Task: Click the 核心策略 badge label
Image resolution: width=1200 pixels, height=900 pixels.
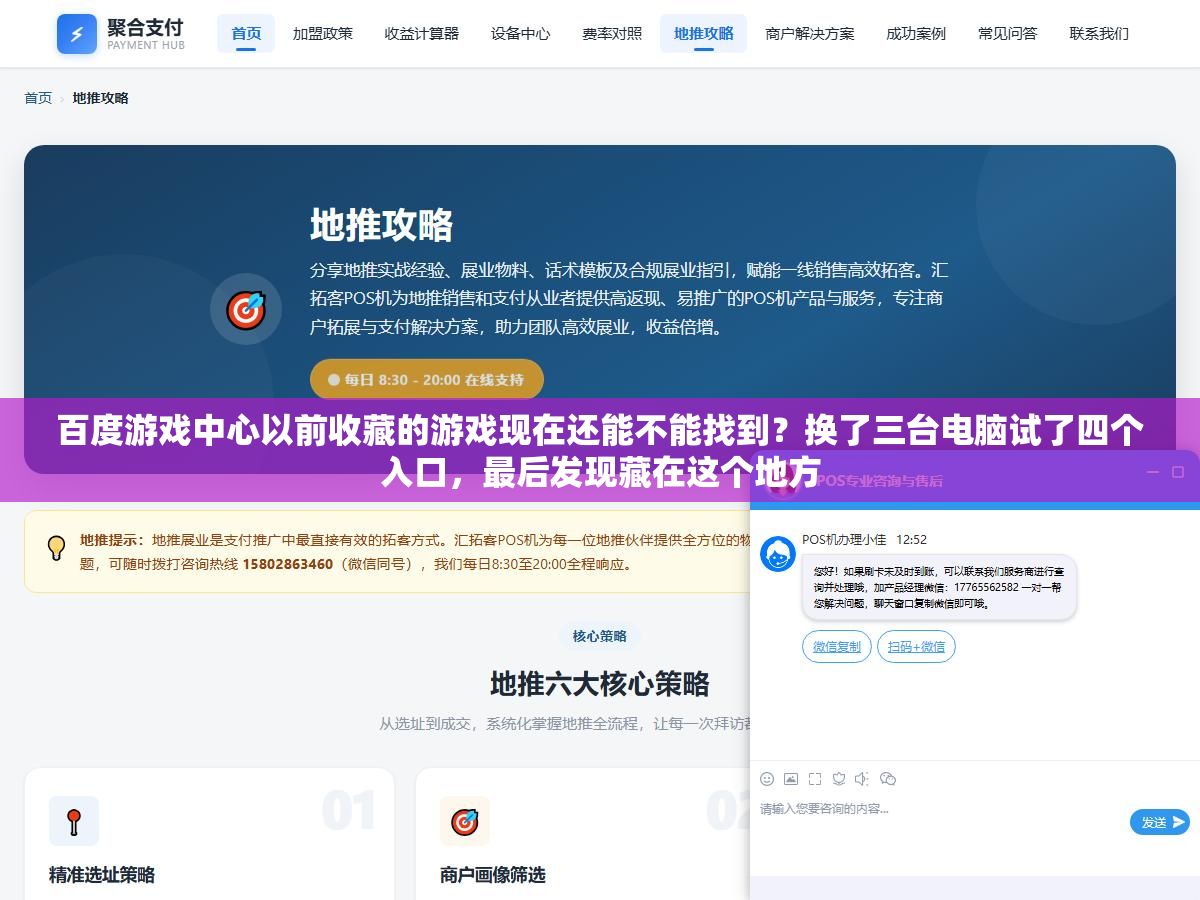Action: coord(600,636)
